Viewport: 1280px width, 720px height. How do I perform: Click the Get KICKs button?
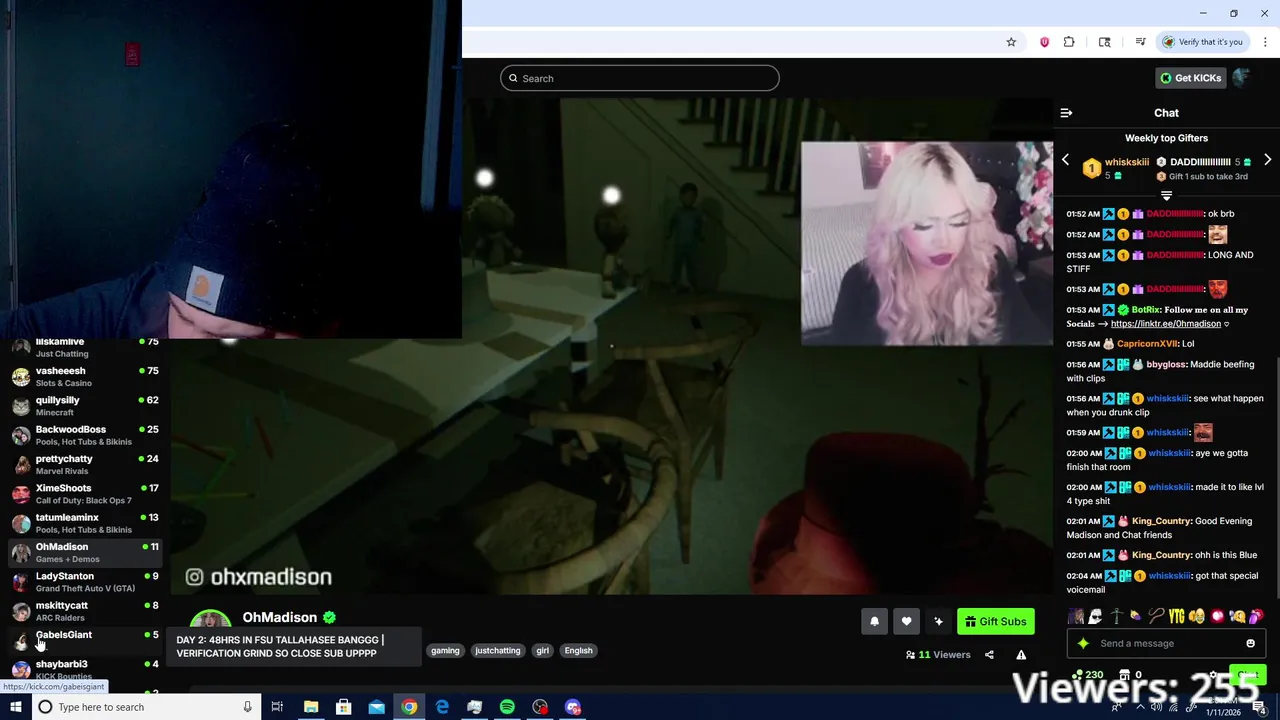click(x=1190, y=78)
